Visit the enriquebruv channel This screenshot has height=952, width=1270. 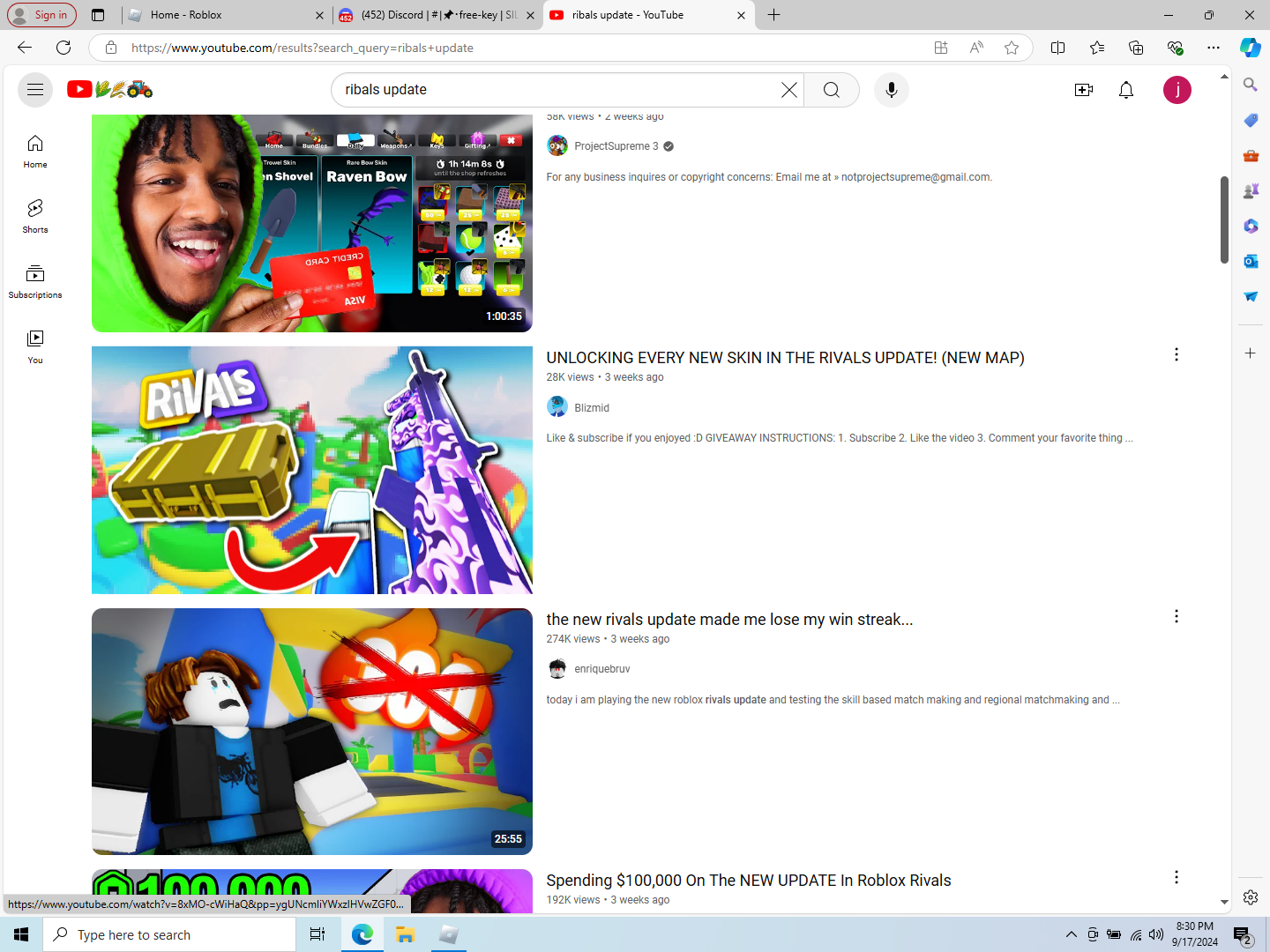tap(602, 669)
